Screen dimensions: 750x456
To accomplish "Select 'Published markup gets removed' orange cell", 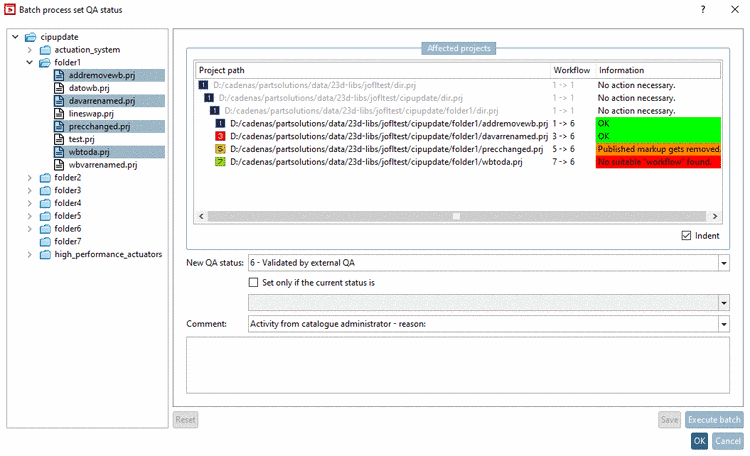I will tap(658, 149).
